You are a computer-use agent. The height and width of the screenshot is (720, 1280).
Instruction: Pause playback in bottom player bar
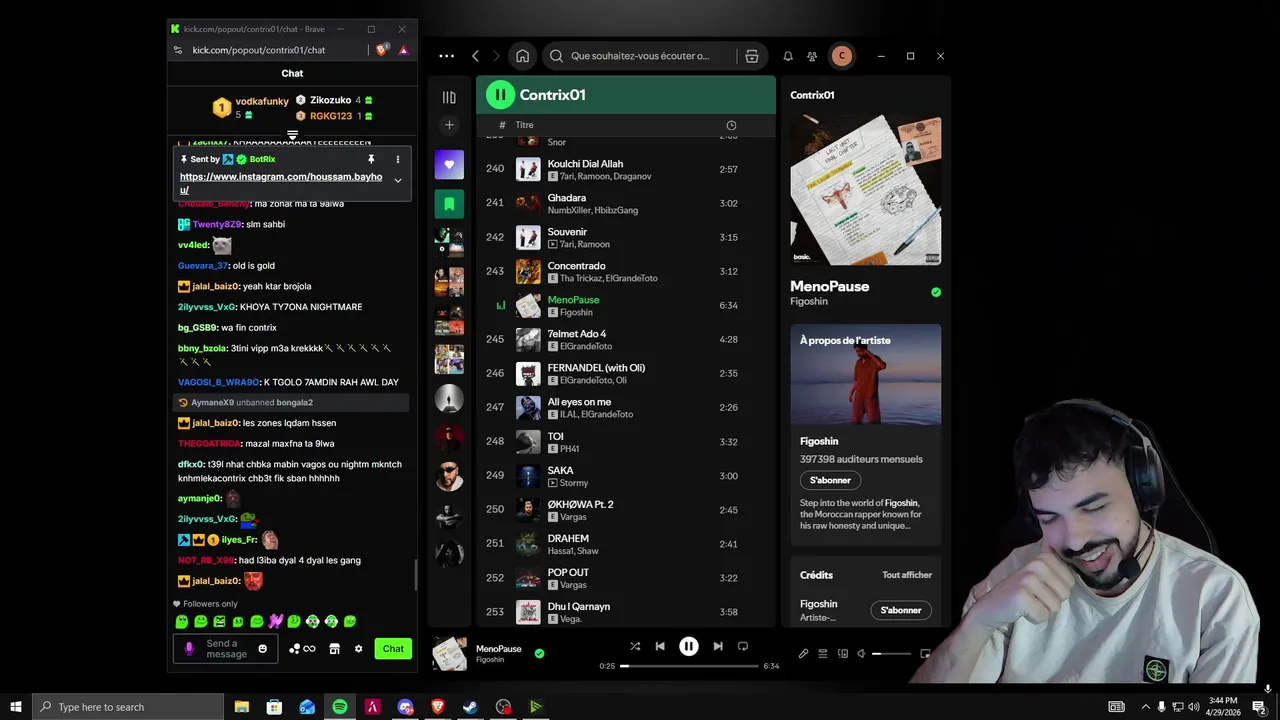coord(689,646)
